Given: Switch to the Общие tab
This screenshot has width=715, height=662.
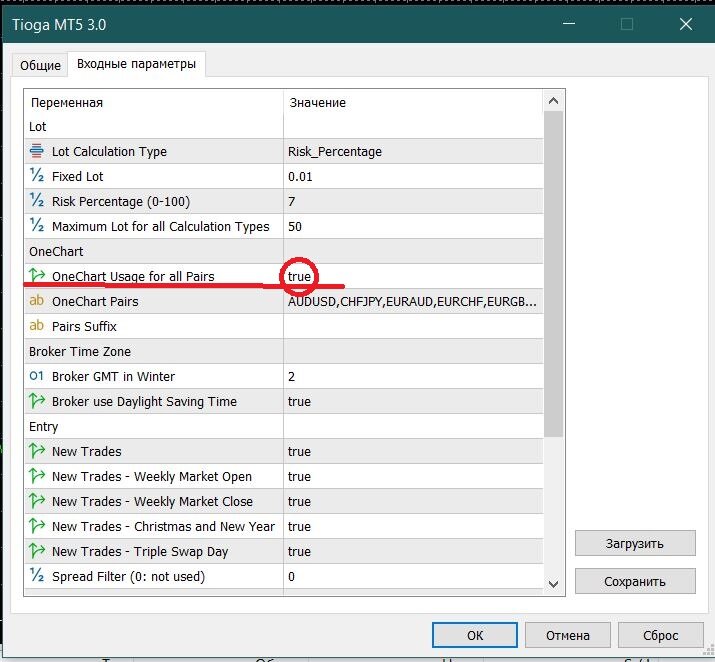Looking at the screenshot, I should click(40, 65).
